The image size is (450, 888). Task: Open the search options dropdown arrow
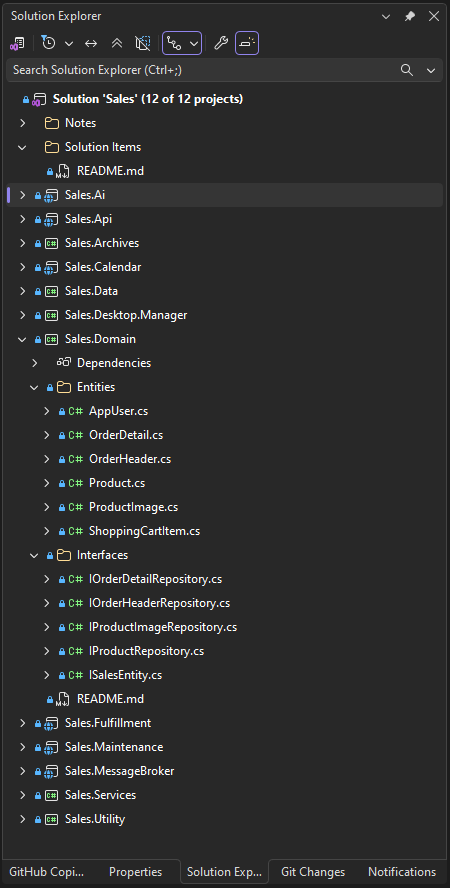point(431,70)
